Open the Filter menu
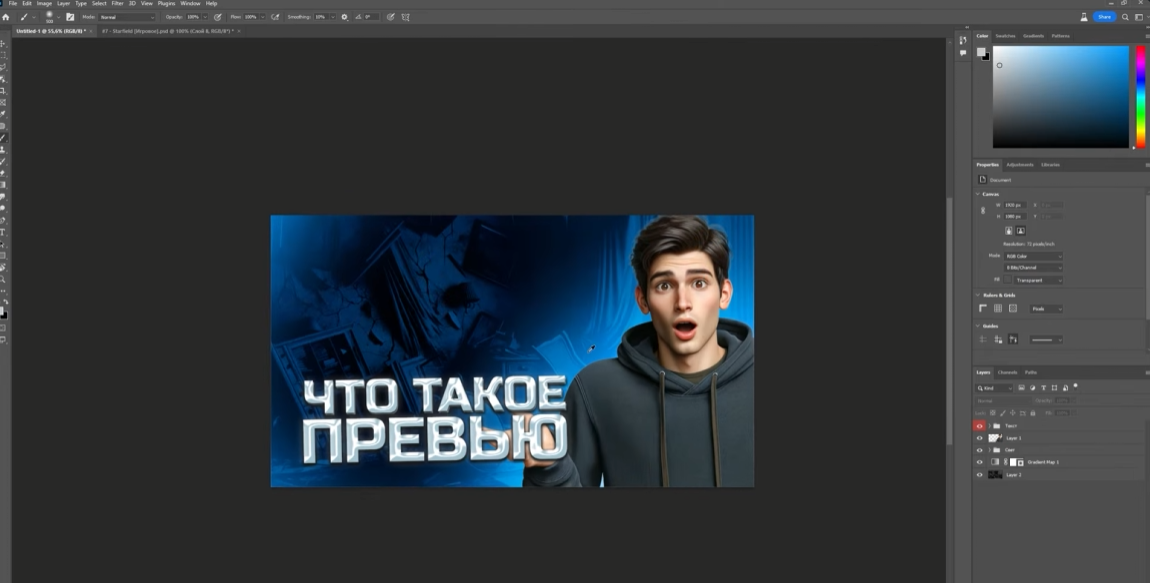The width and height of the screenshot is (1150, 583). coord(117,4)
